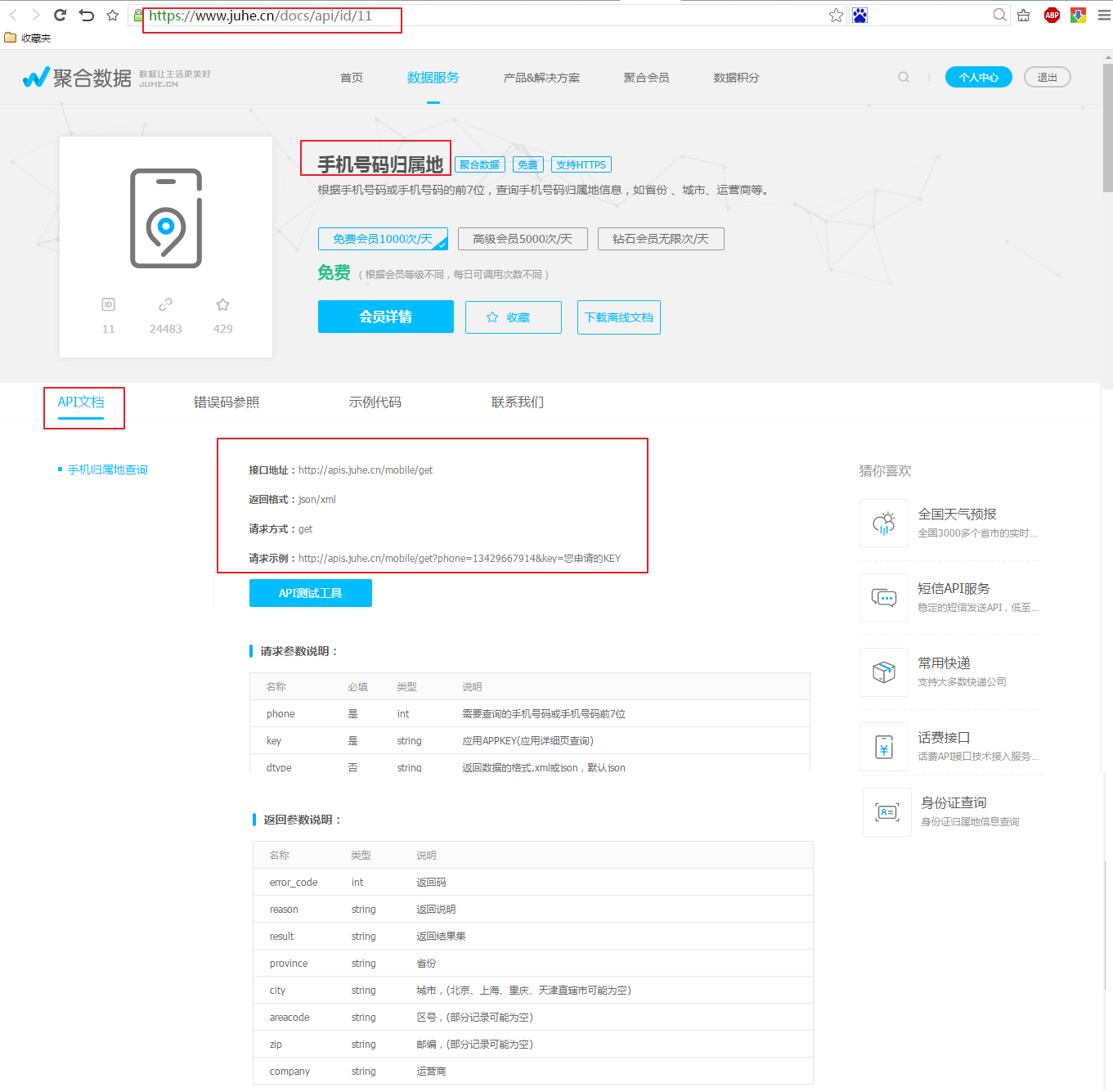Click the browser reload icon
This screenshot has width=1113, height=1092.
coord(60,15)
